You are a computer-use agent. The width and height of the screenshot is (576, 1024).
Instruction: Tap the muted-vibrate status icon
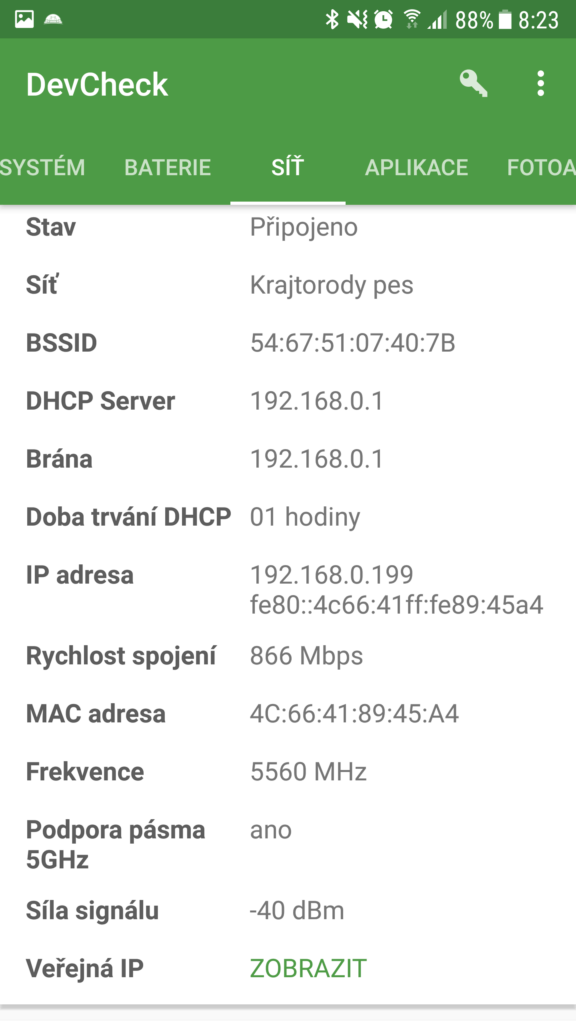(357, 20)
